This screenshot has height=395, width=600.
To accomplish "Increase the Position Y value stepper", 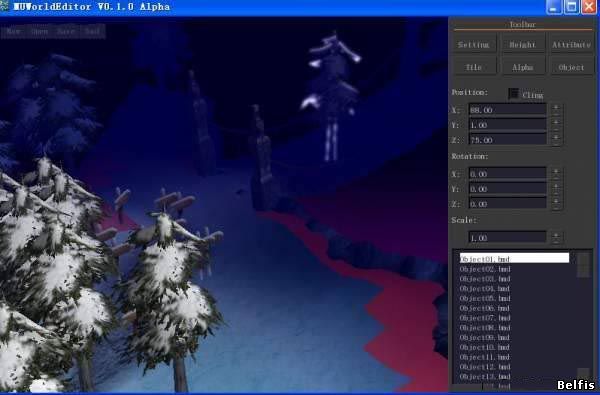I will coord(556,122).
